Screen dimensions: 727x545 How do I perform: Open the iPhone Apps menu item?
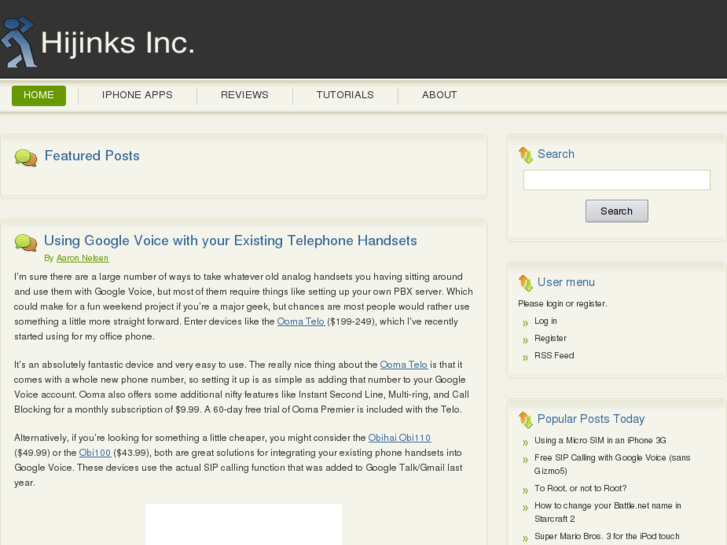(x=137, y=95)
